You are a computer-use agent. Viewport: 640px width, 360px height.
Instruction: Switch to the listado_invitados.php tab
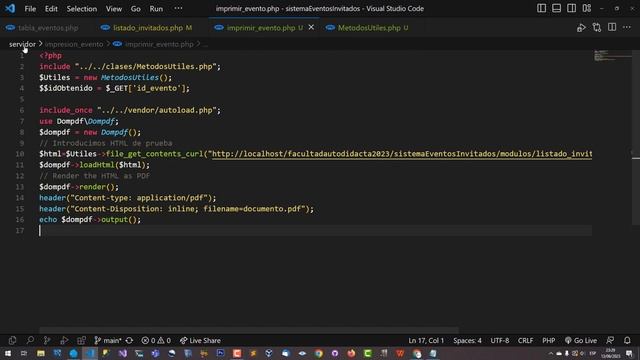click(x=147, y=28)
